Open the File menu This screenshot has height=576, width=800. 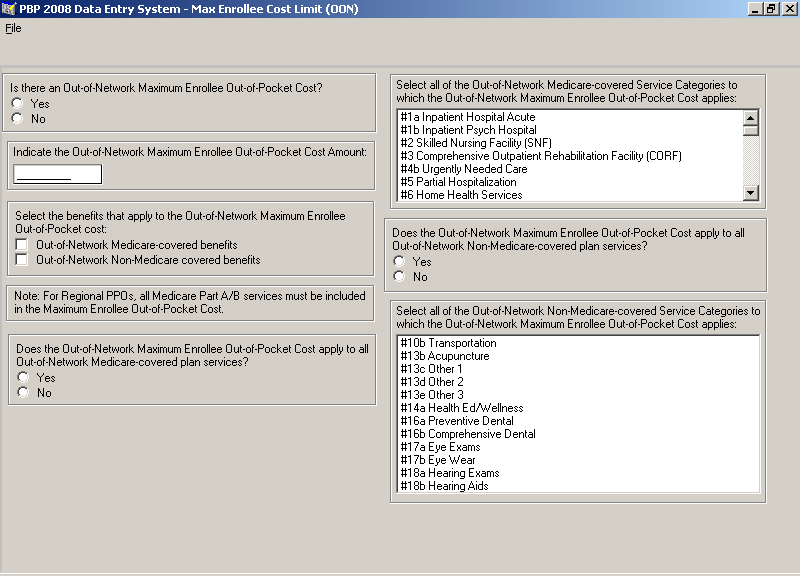[x=13, y=29]
